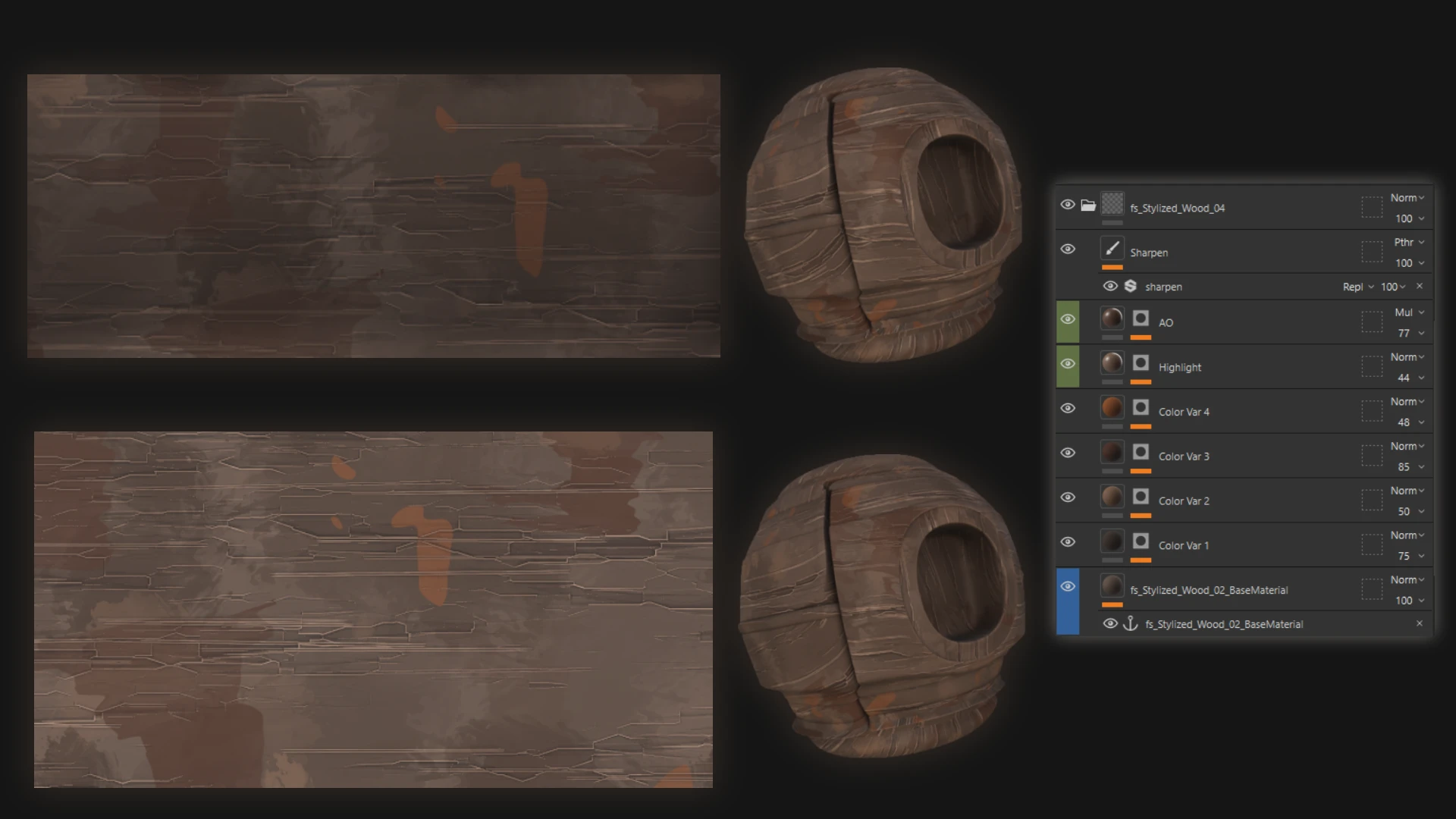This screenshot has width=1456, height=819.
Task: Select the Sharpen layer name
Action: tap(1149, 253)
